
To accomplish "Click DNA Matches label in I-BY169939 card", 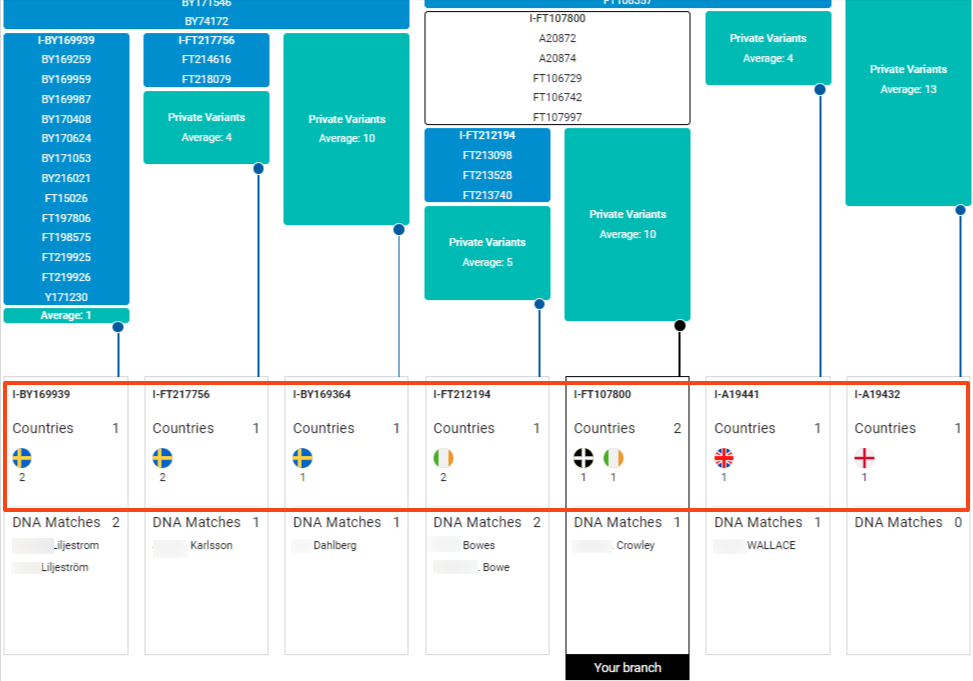I will click(56, 522).
